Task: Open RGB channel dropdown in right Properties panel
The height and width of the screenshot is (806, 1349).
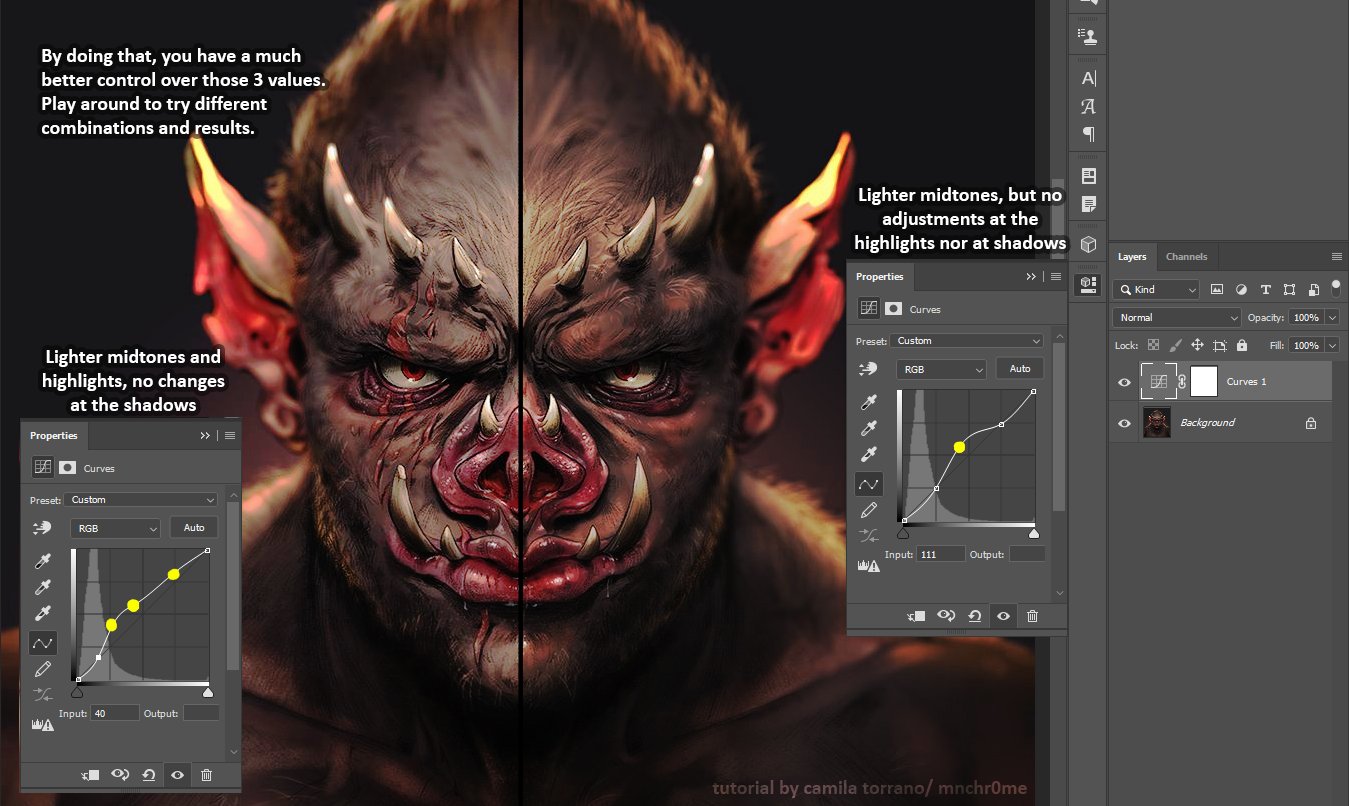Action: (942, 369)
